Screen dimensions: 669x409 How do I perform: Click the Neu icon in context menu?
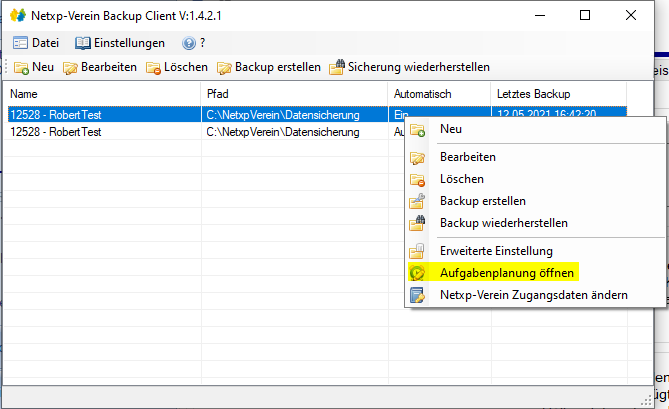[x=417, y=130]
